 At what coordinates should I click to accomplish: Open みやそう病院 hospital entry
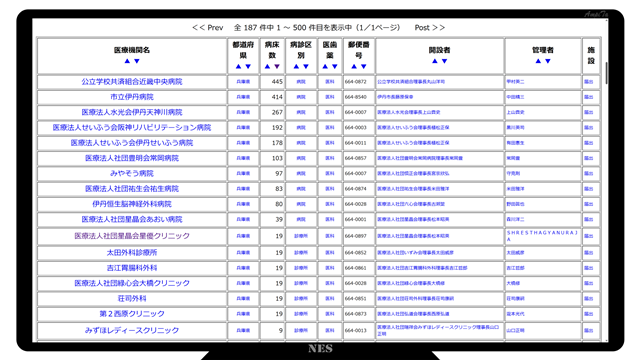click(132, 173)
